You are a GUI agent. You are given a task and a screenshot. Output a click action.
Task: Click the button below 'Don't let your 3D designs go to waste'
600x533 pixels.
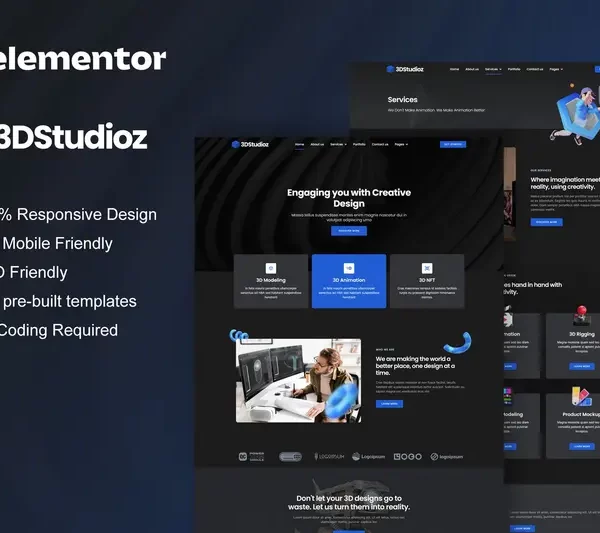coord(349,531)
